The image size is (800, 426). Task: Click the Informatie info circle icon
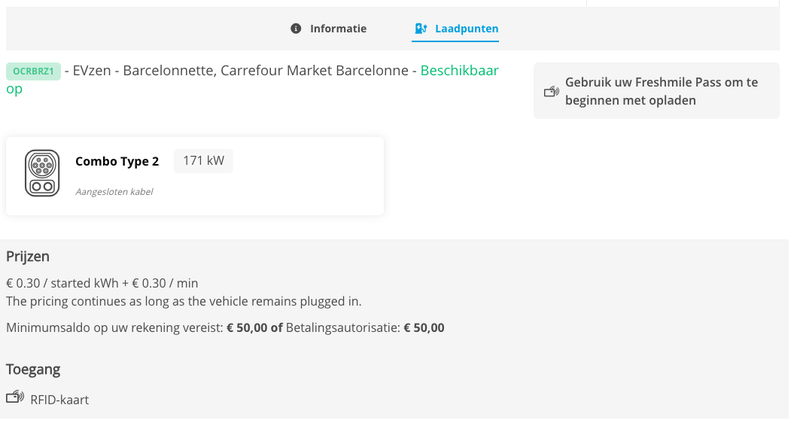296,29
